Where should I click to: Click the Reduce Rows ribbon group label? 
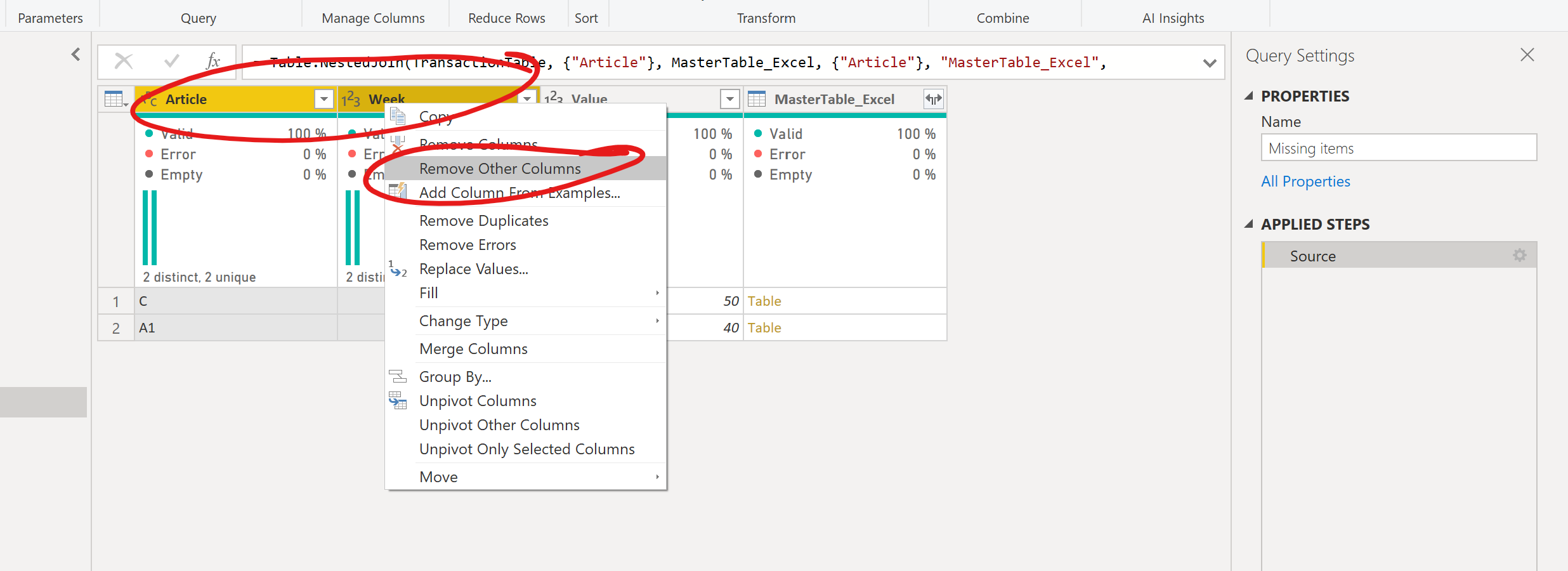point(506,18)
